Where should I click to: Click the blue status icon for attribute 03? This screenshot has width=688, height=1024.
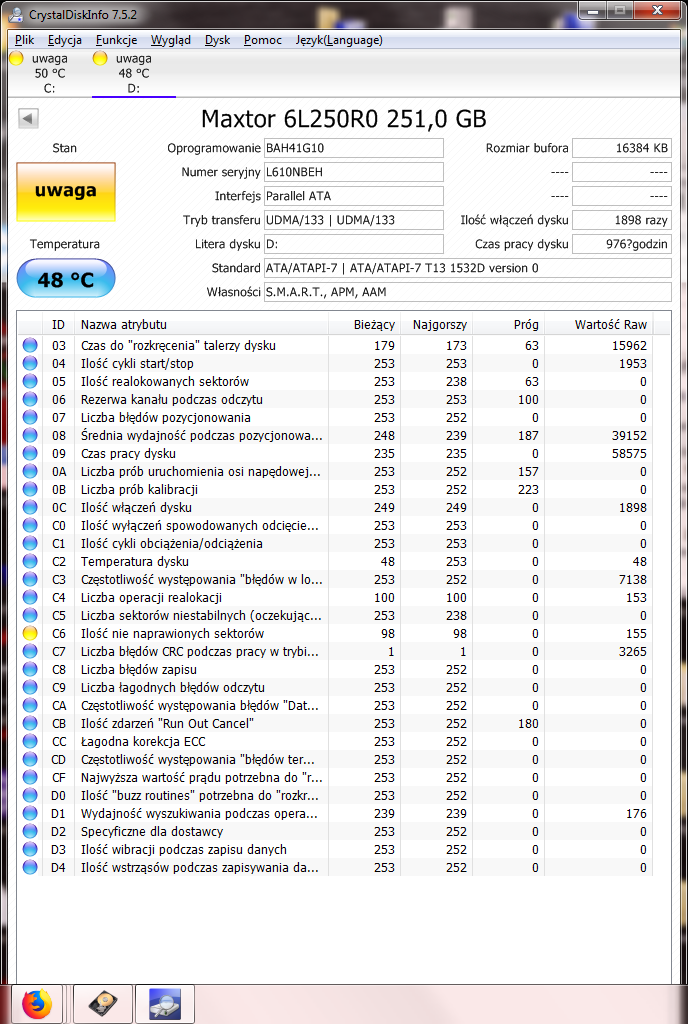pyautogui.click(x=30, y=345)
